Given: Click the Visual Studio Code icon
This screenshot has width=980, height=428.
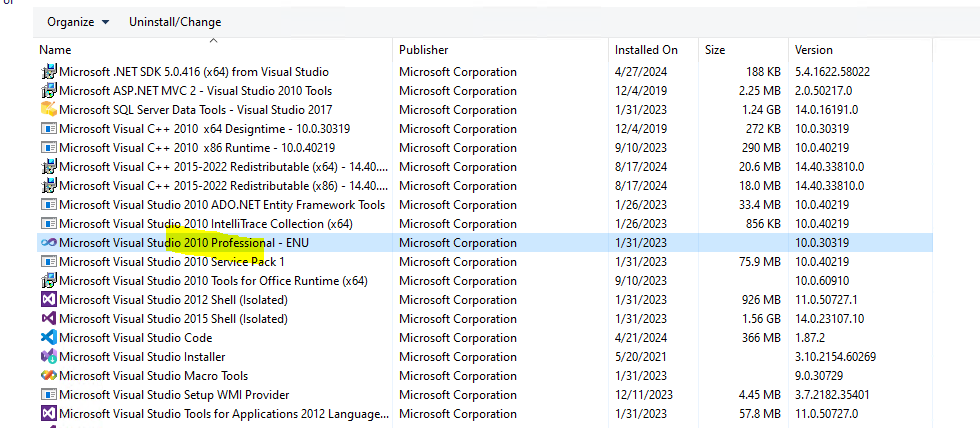Looking at the screenshot, I should pos(48,337).
